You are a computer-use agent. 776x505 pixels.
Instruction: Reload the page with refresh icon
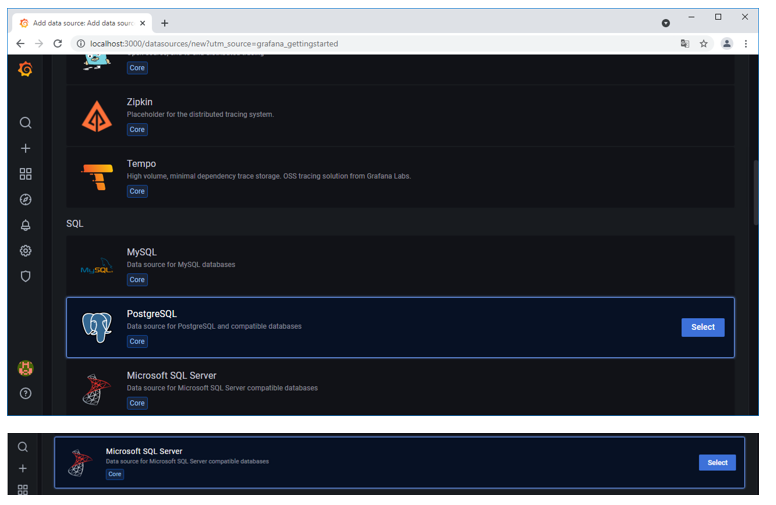click(x=58, y=44)
